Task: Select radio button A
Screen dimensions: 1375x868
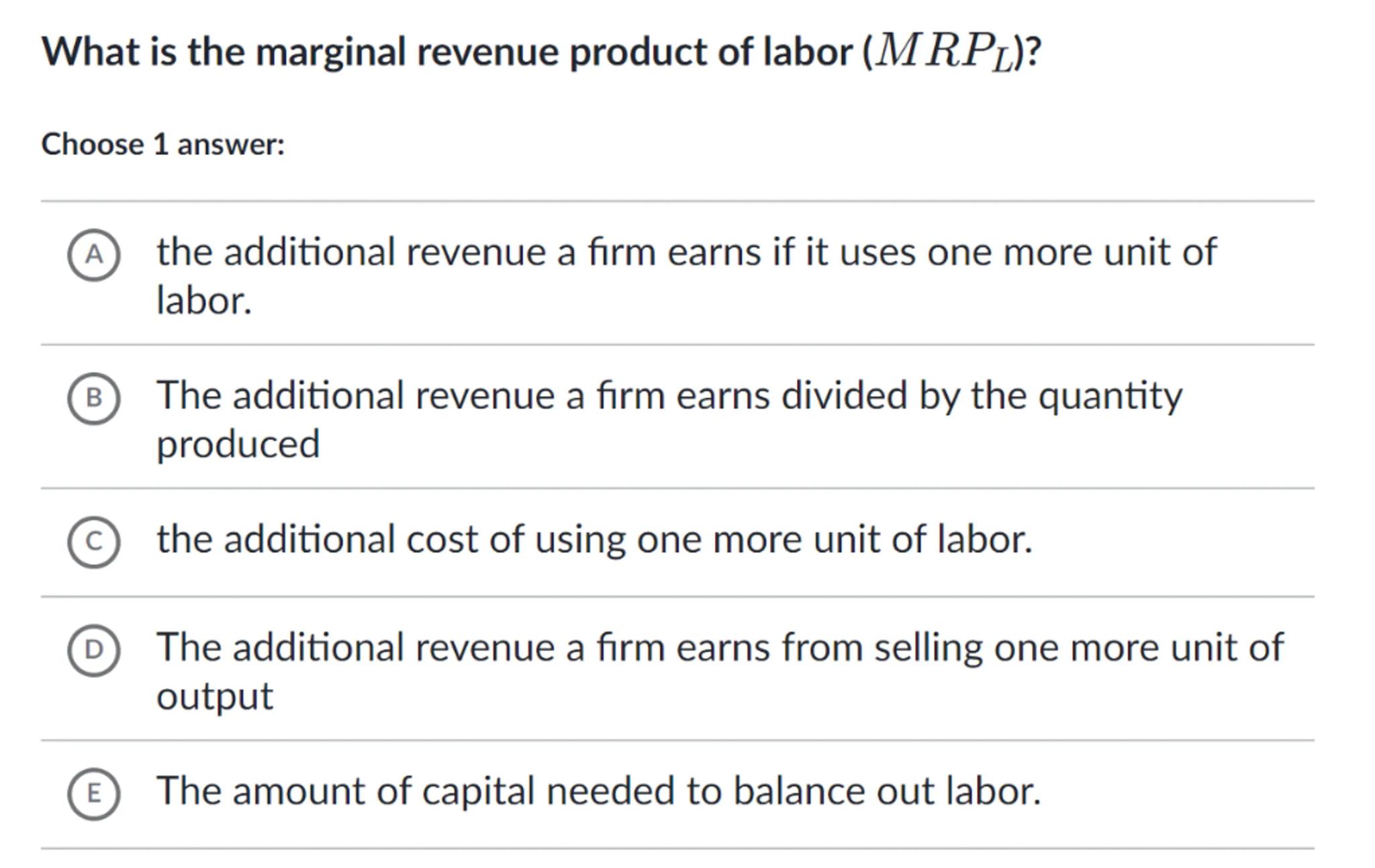Action: 94,254
